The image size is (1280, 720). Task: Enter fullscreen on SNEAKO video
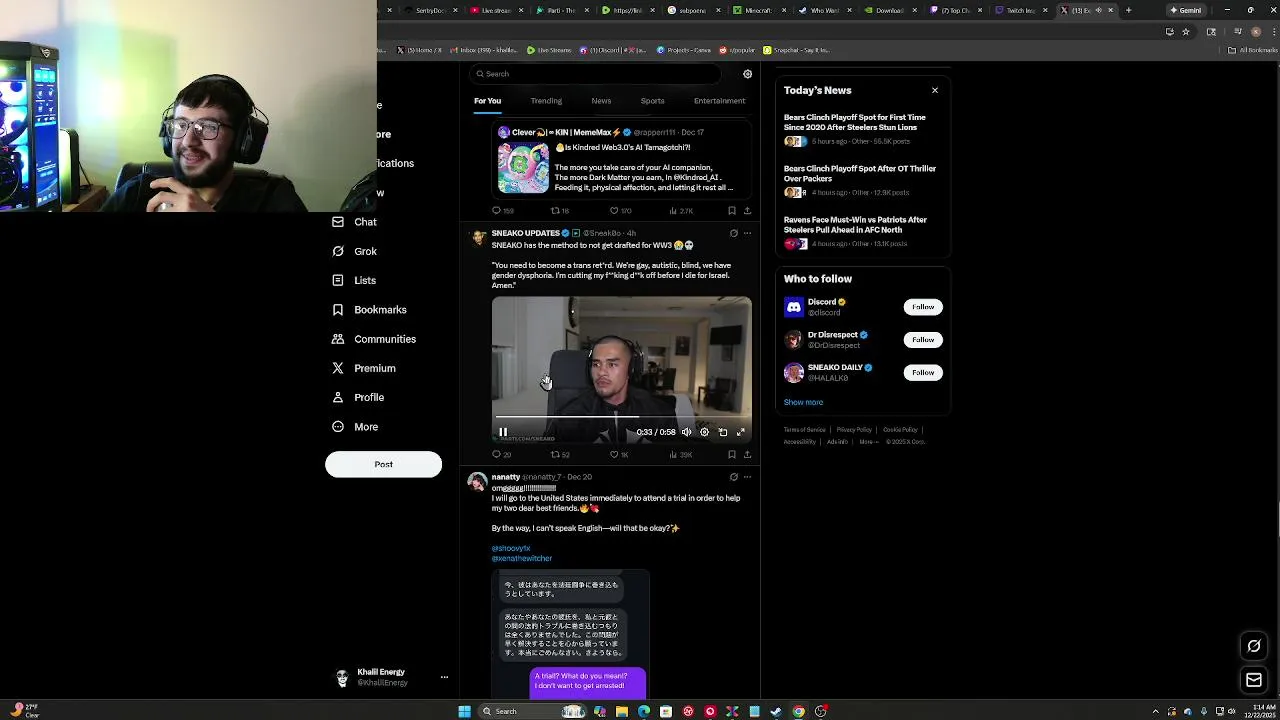(x=741, y=432)
